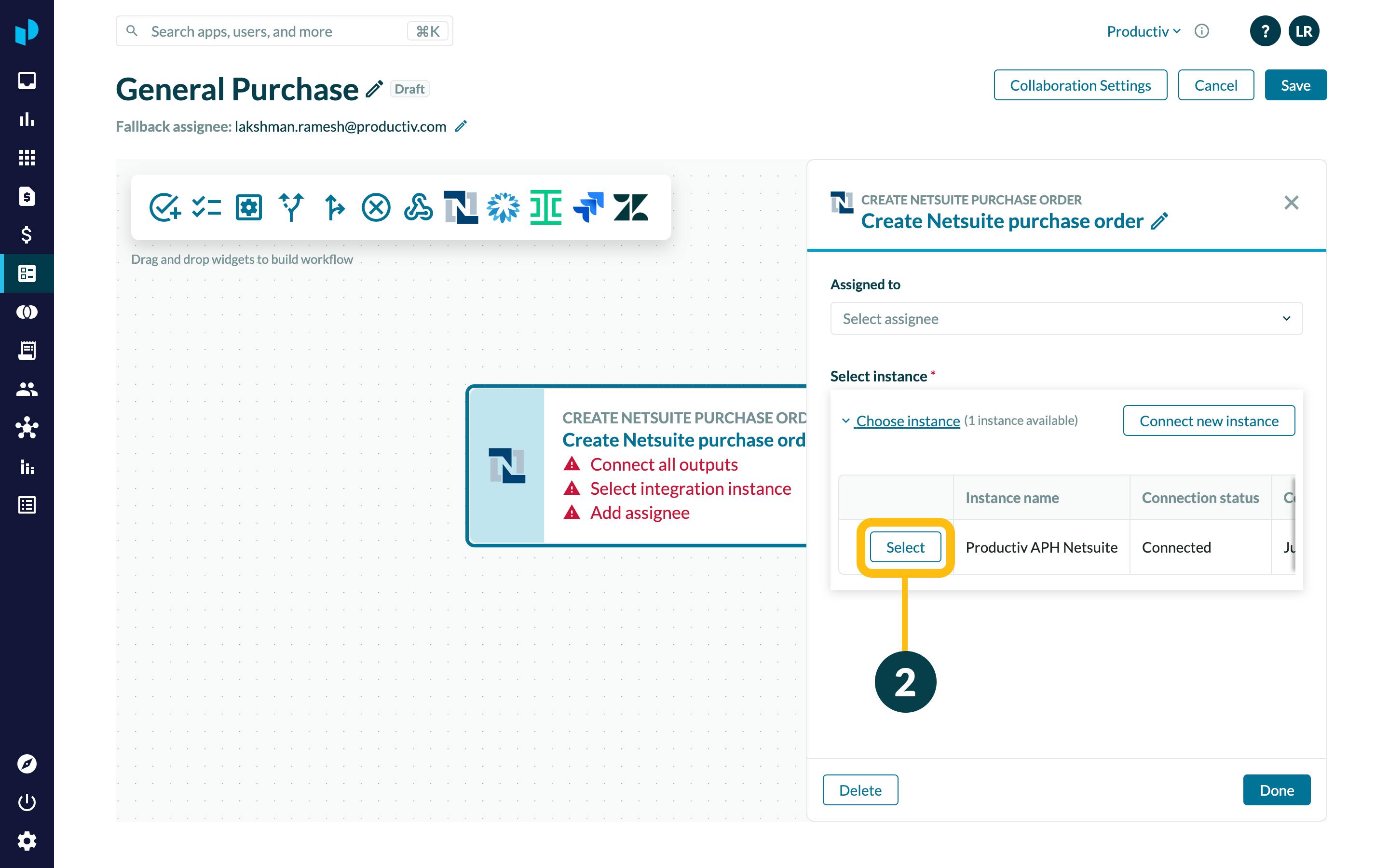Select the Jira widget icon
Image resolution: width=1389 pixels, height=868 pixels.
point(588,207)
